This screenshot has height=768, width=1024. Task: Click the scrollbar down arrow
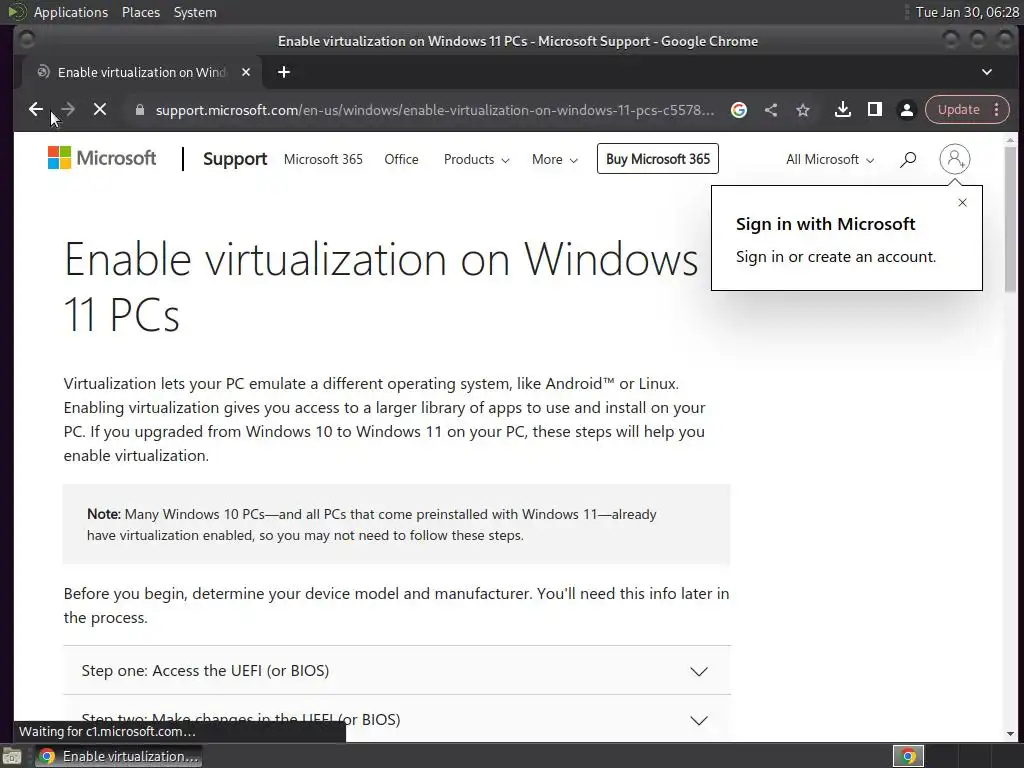[x=1010, y=735]
